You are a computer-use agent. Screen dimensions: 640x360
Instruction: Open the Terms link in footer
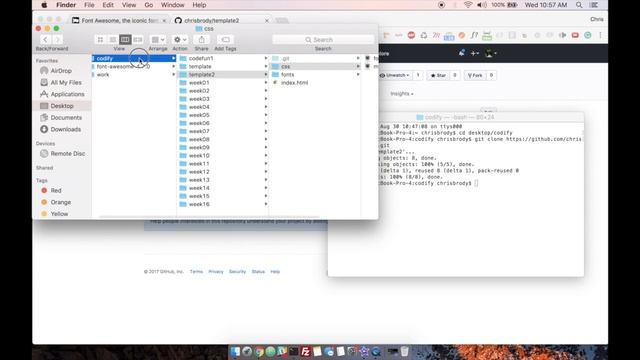click(x=196, y=272)
